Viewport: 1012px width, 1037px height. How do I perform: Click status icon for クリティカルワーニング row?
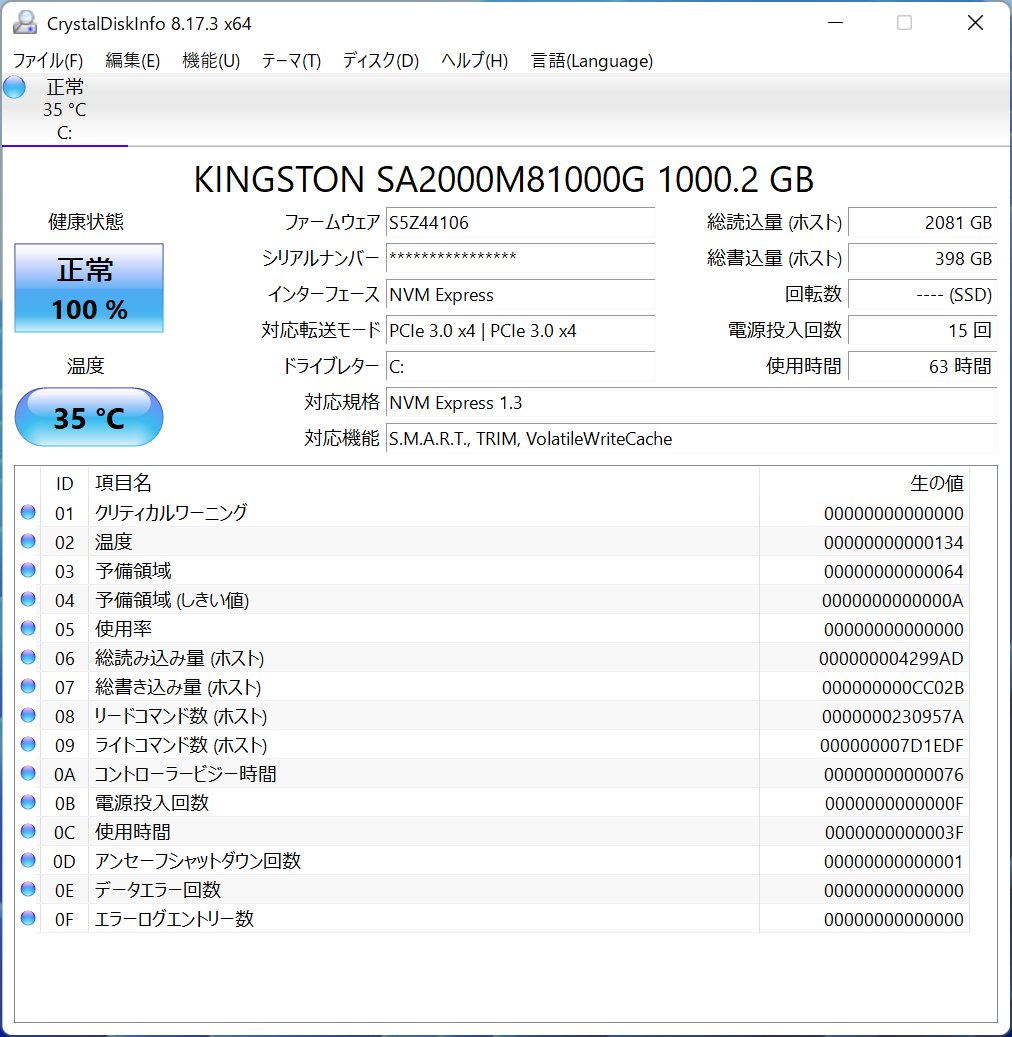click(28, 513)
